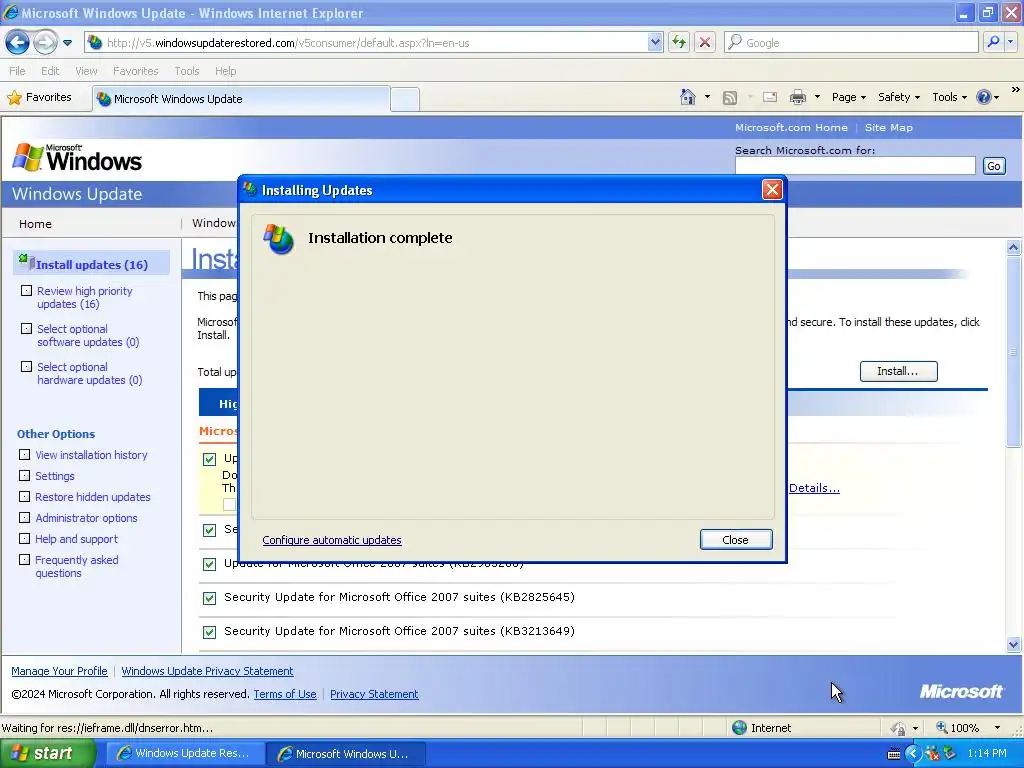Uncheck the first update checkbox in yellow row
The width and height of the screenshot is (1024, 768).
click(x=209, y=459)
